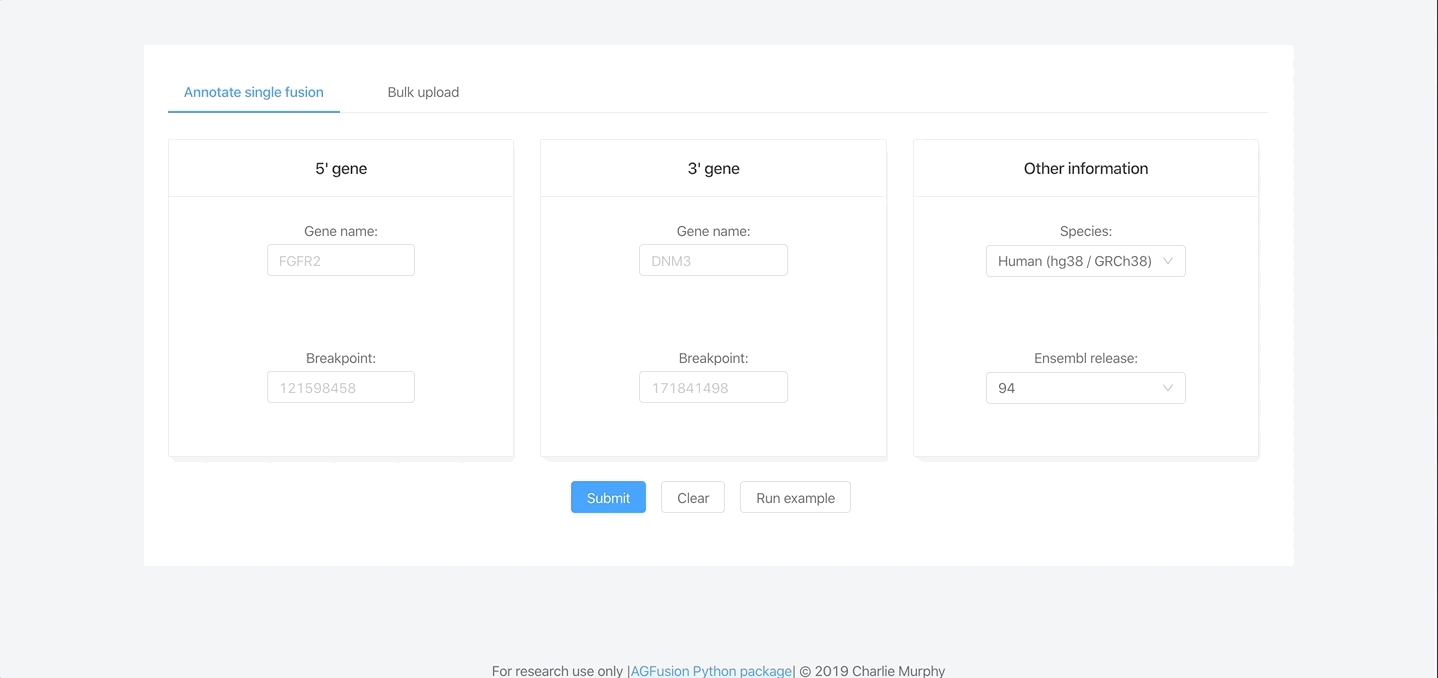The image size is (1438, 678).
Task: Select the Annotate single fusion tab
Action: click(x=253, y=92)
